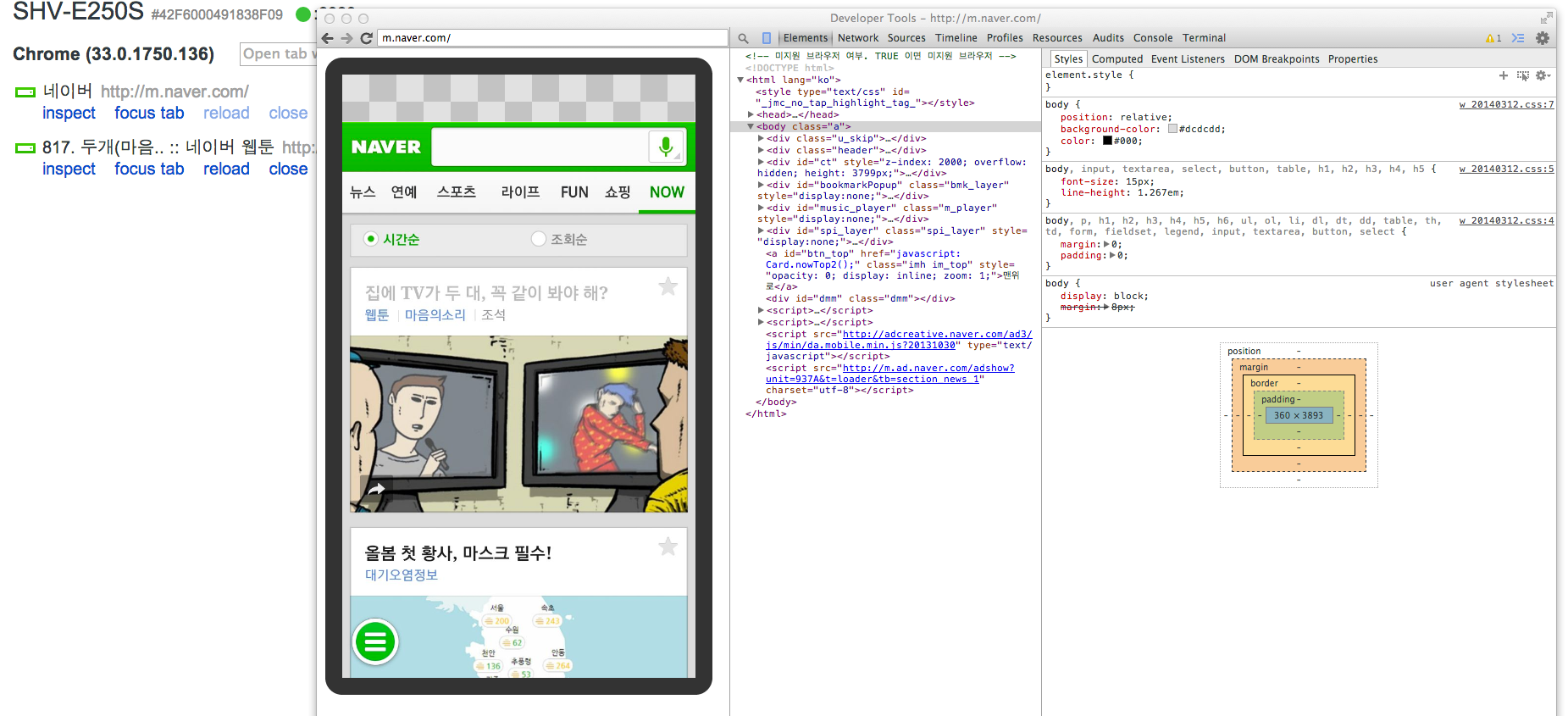Open the Timeline panel
Viewport: 1568px width, 716px height.
pyautogui.click(x=956, y=38)
